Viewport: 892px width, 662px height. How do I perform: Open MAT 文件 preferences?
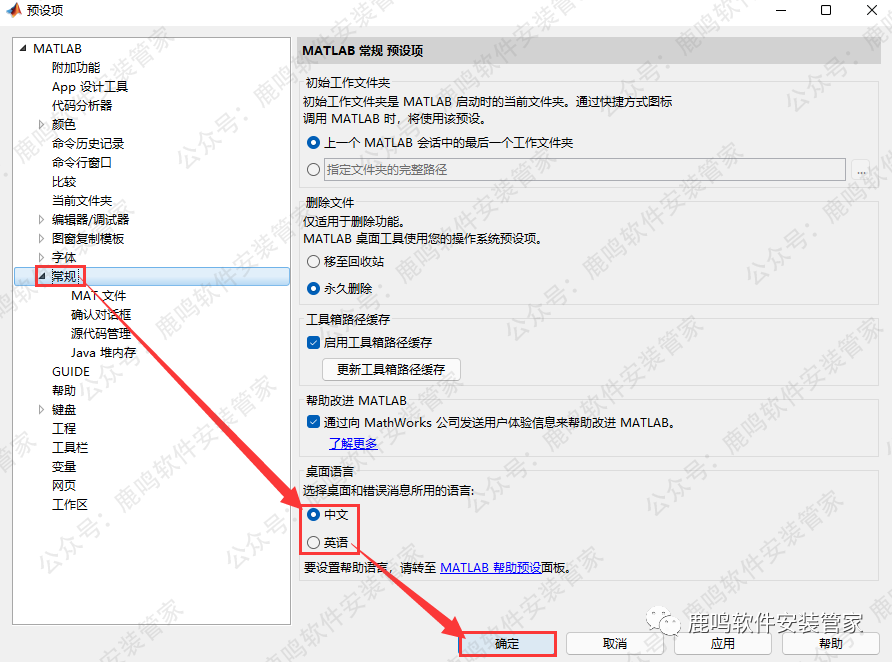(98, 296)
